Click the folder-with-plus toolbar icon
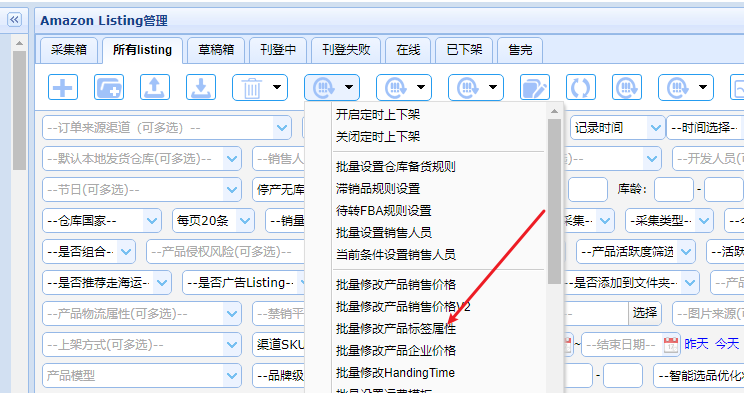This screenshot has width=744, height=393. [109, 87]
